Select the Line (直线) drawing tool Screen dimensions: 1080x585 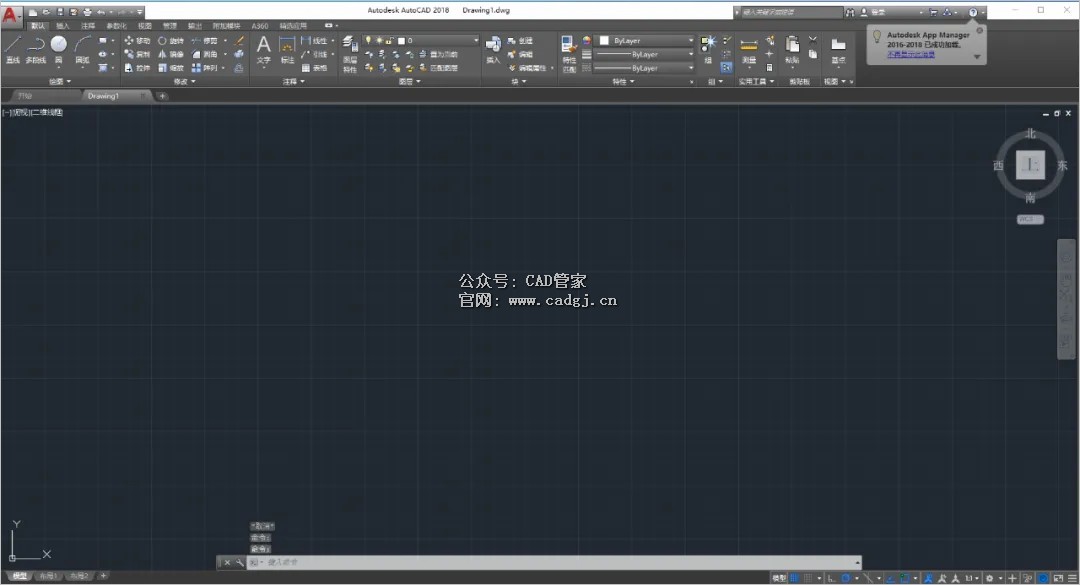[x=13, y=50]
